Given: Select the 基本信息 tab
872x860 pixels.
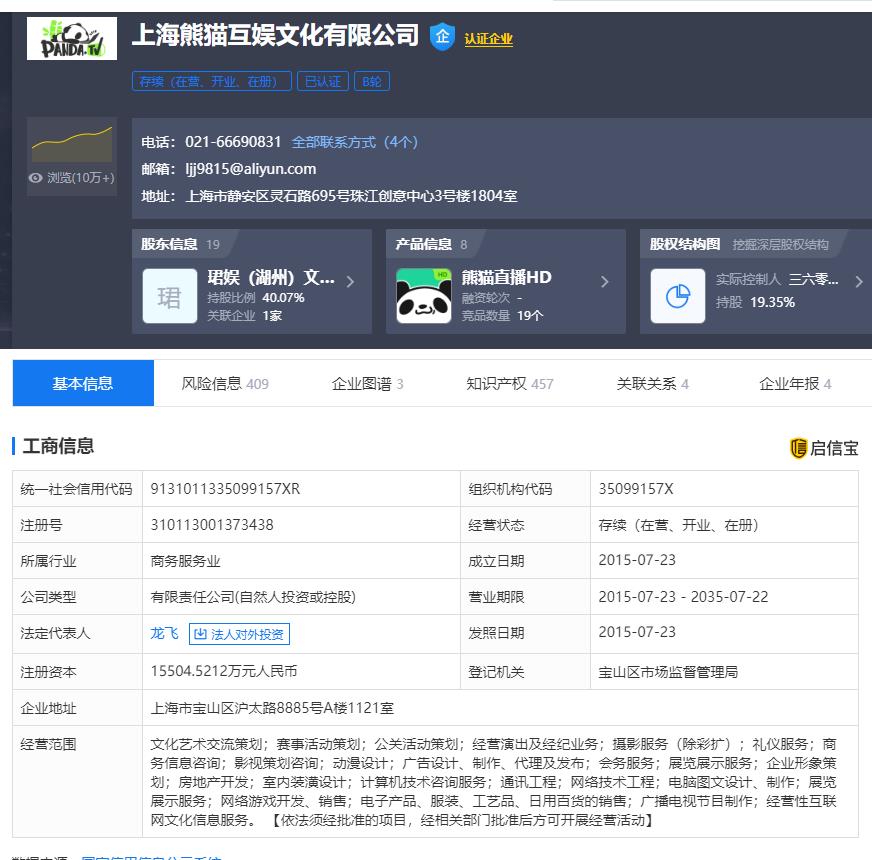Looking at the screenshot, I should (x=83, y=383).
